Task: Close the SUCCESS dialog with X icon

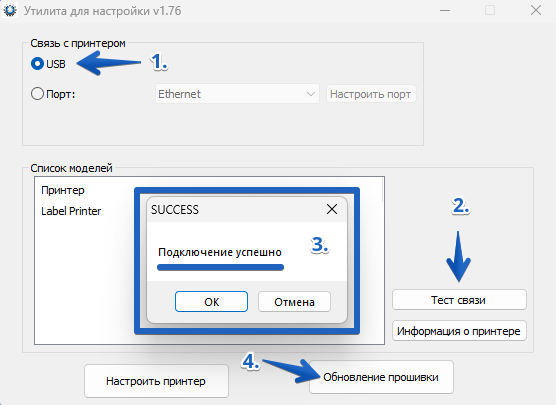Action: (x=332, y=209)
